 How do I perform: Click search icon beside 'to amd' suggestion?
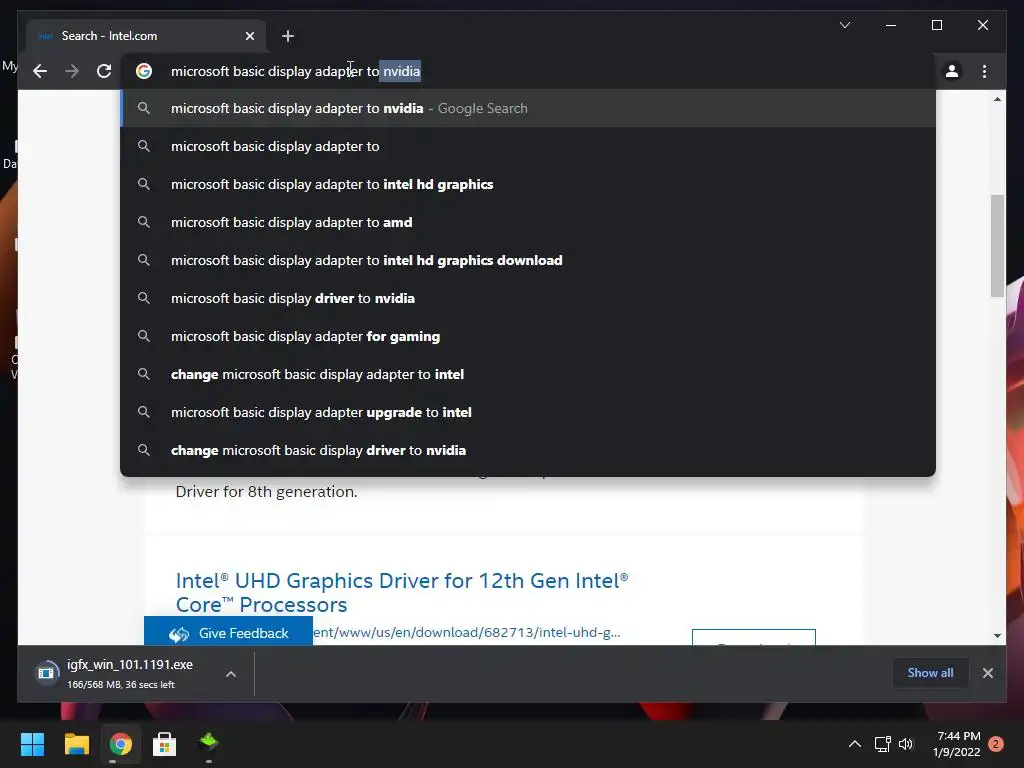coord(144,222)
